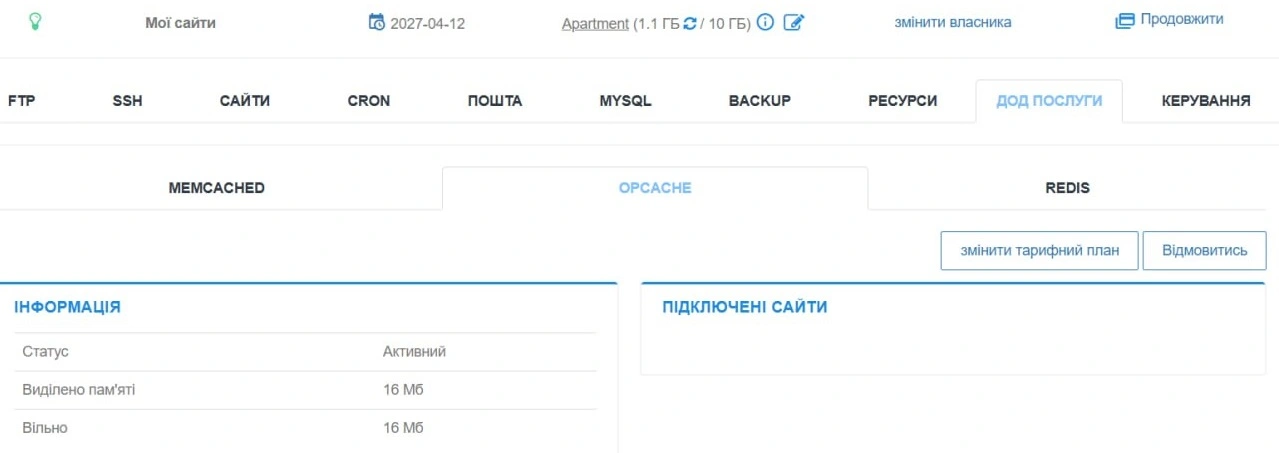Switch to the SSH tab
Screen dimensions: 1279x453
127,101
